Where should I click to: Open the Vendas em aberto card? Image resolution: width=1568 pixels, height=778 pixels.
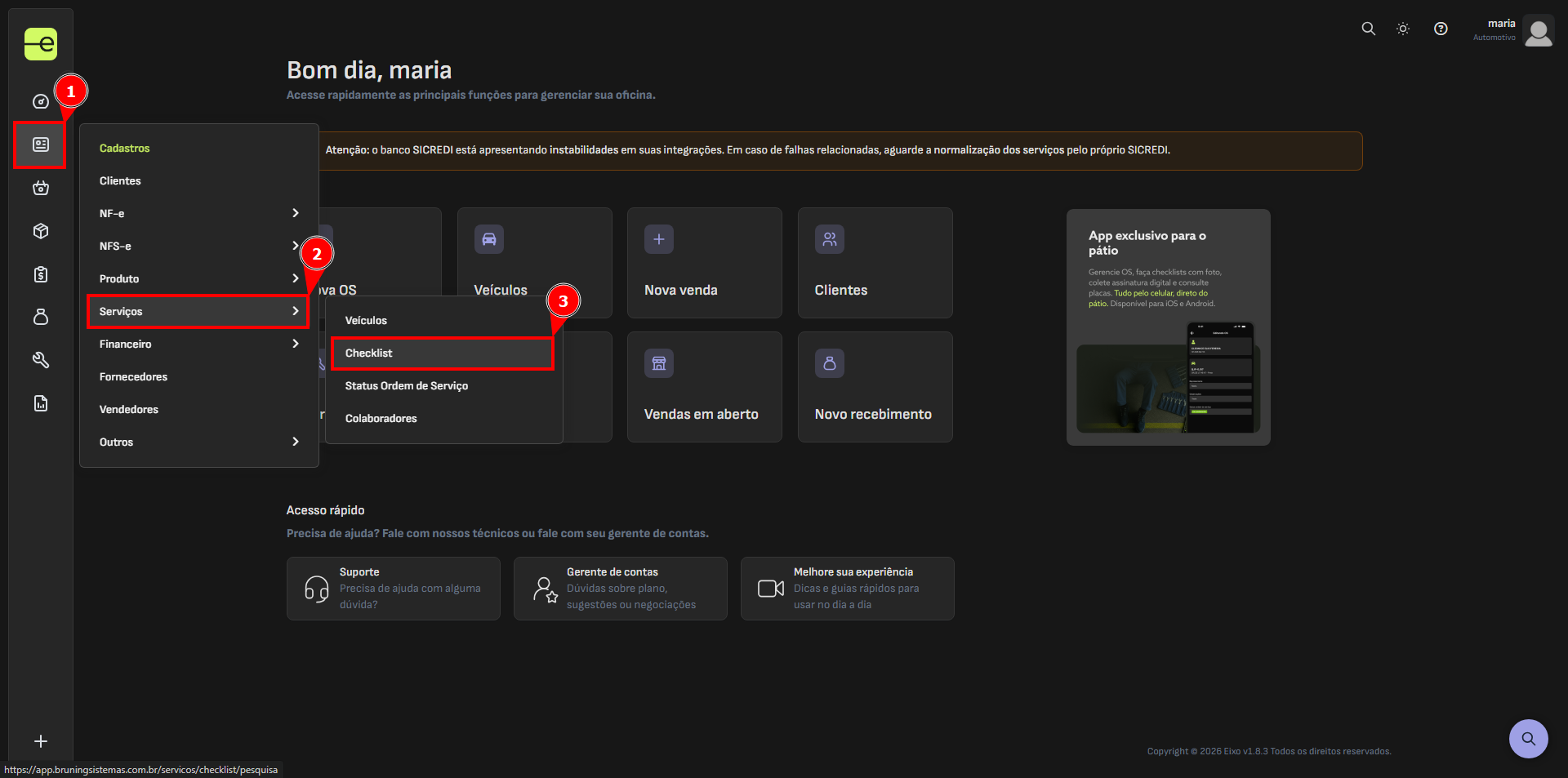(705, 387)
